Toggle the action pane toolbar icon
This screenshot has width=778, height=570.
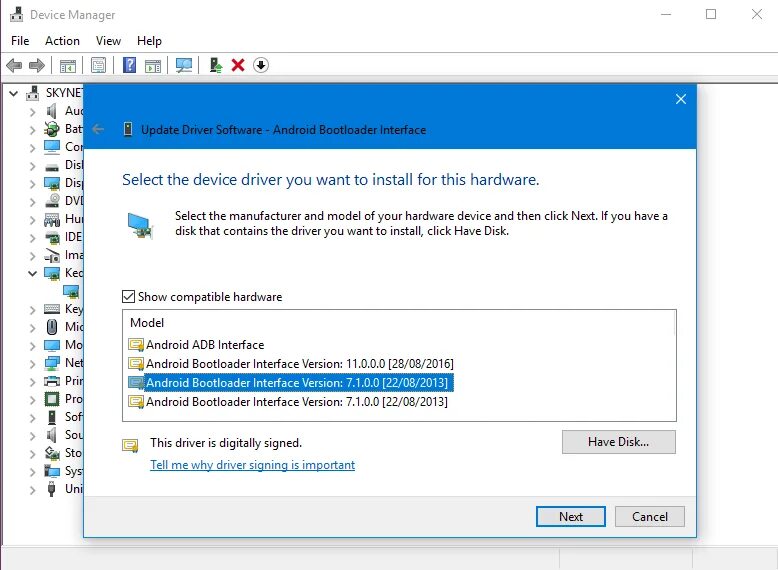pos(153,65)
